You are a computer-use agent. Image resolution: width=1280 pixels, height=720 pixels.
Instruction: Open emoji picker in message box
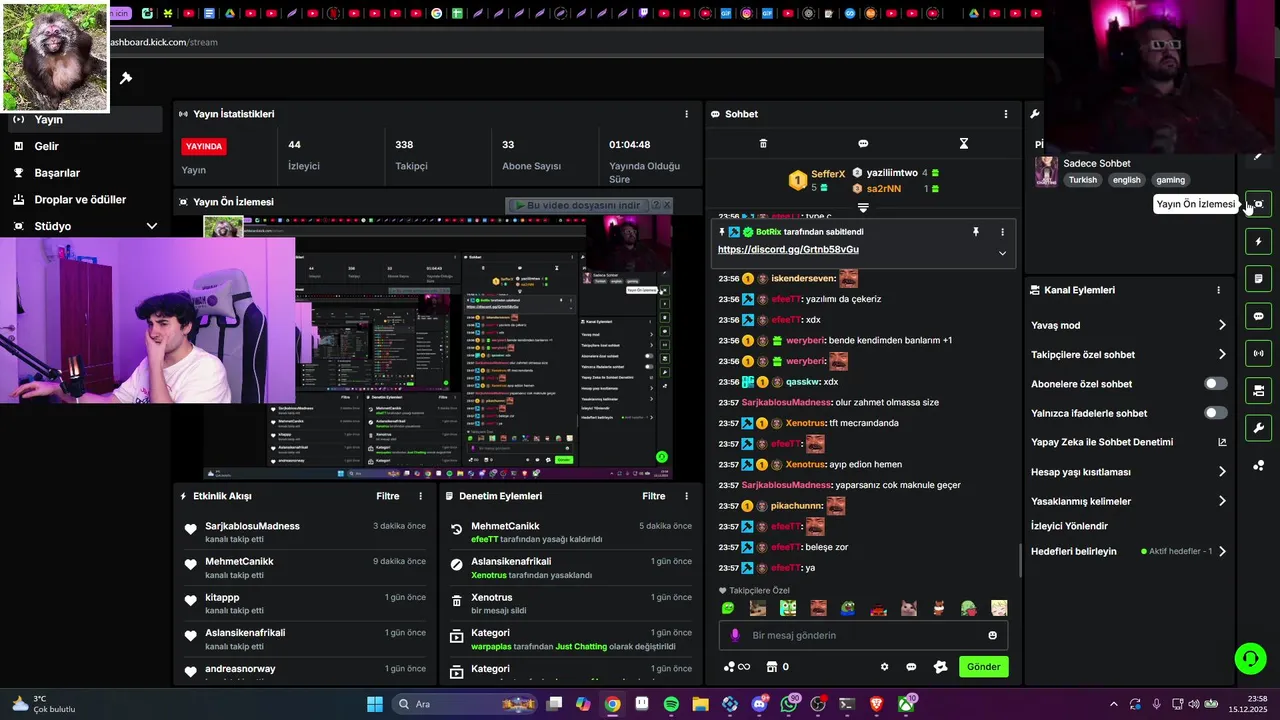(x=992, y=635)
